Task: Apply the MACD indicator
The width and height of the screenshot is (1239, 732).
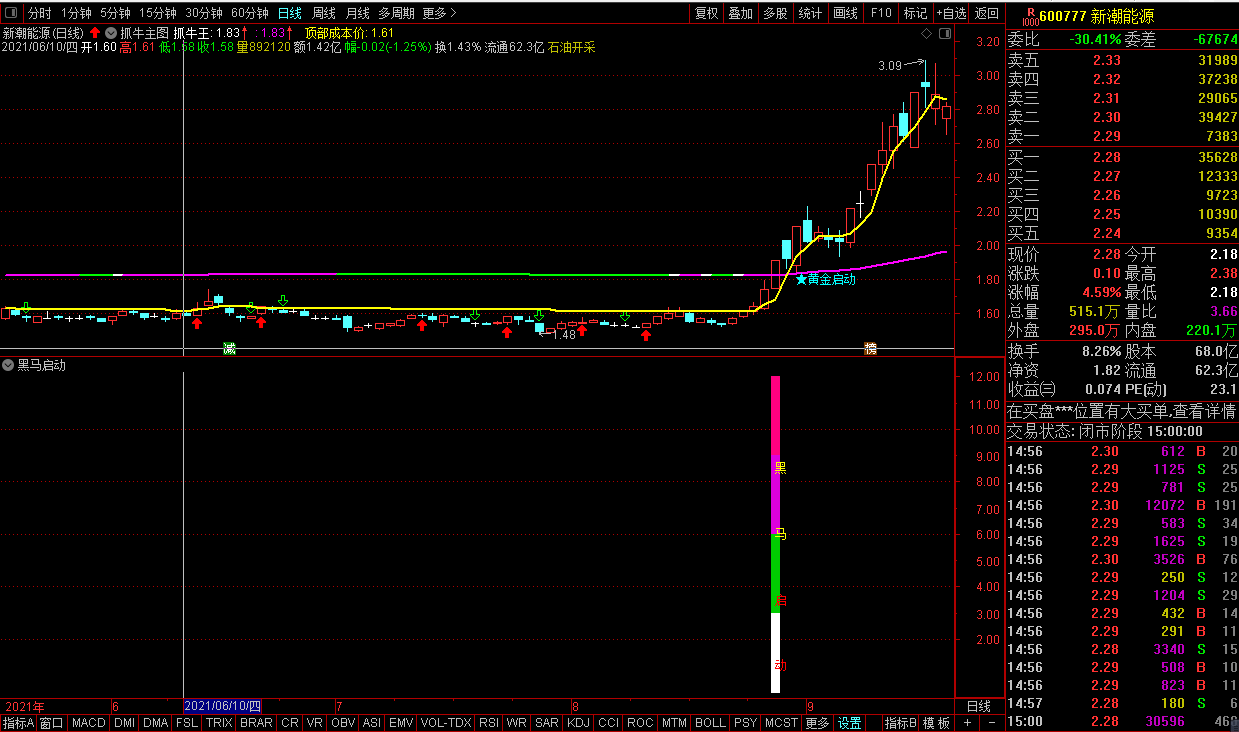Action: pyautogui.click(x=89, y=722)
